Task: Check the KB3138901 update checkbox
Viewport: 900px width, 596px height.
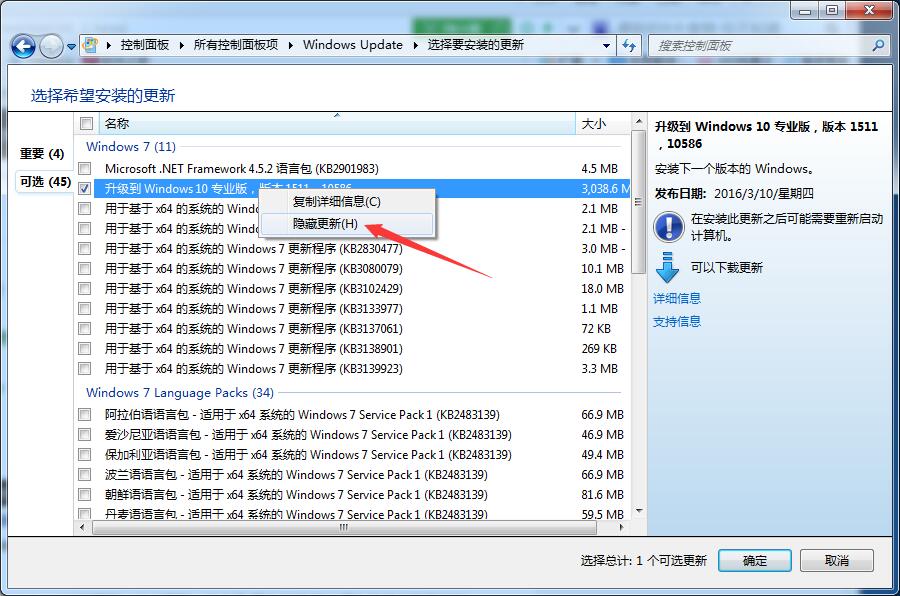Action: (85, 349)
